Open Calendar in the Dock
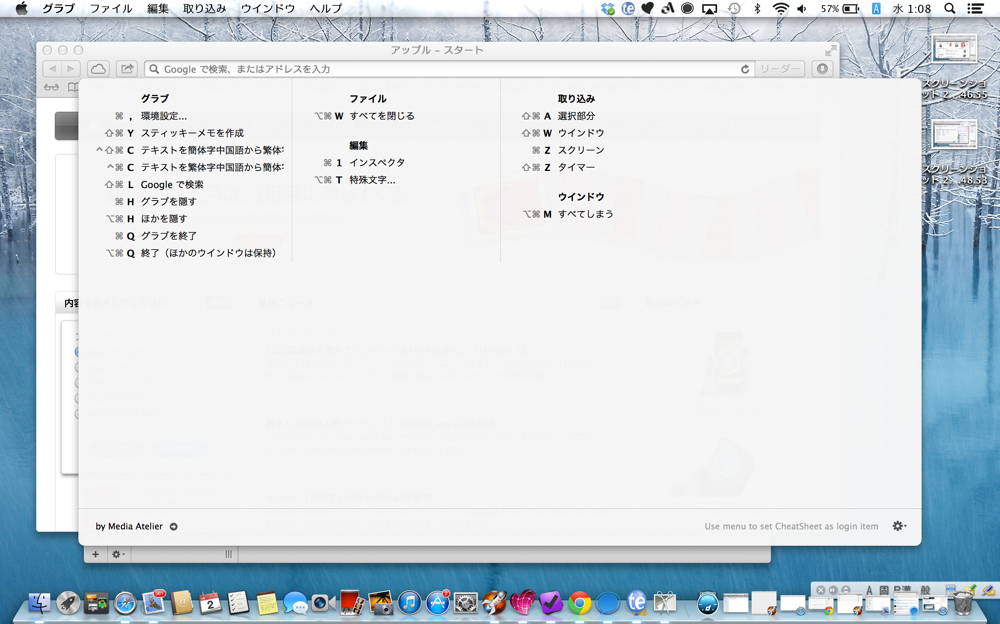Screen dimensions: 1000x624 click(210, 603)
